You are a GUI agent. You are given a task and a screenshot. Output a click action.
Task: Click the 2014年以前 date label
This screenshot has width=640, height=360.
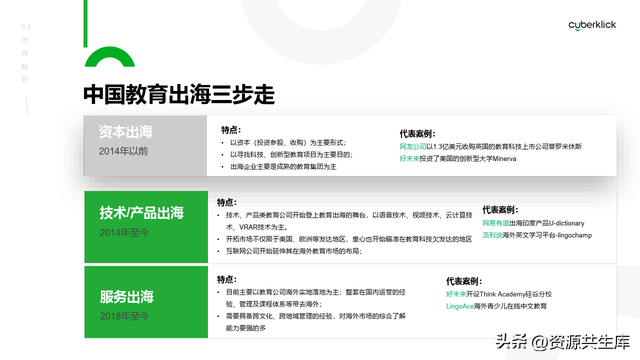(x=123, y=151)
